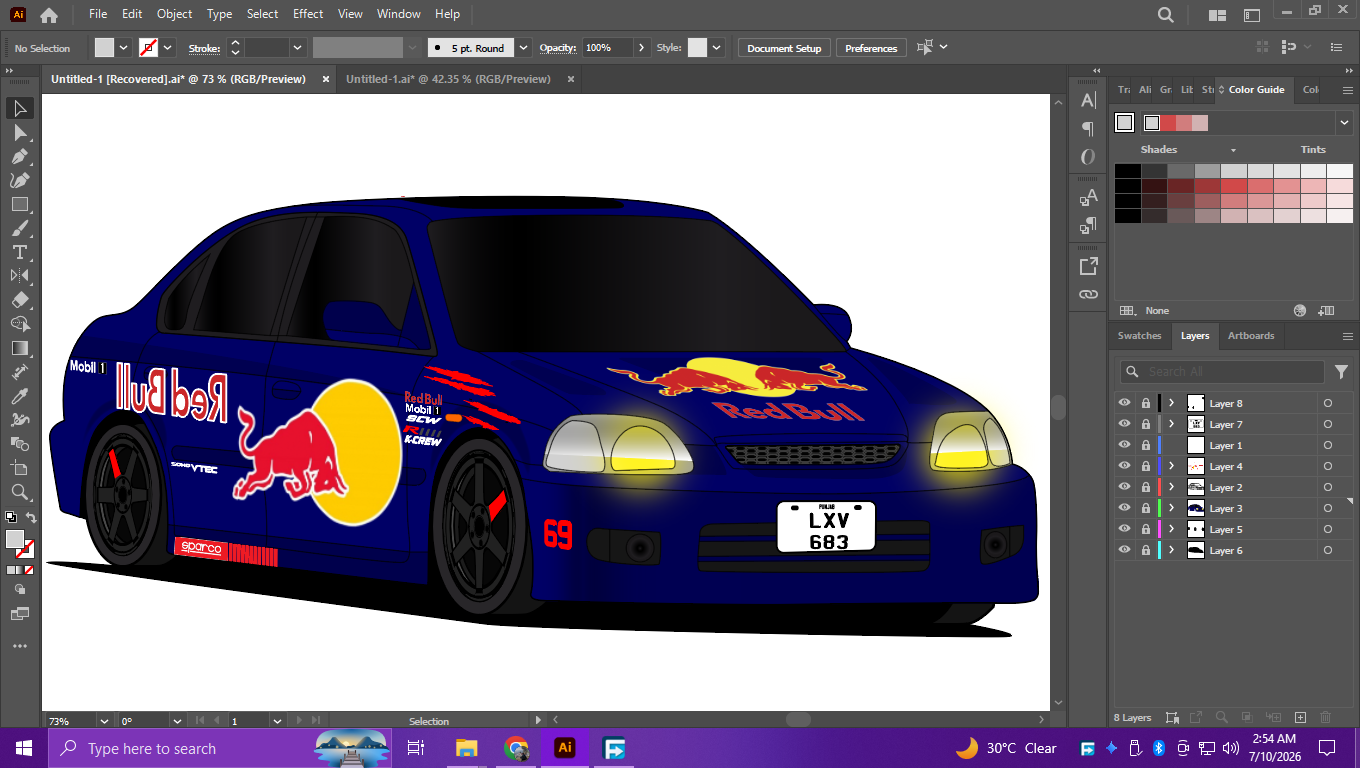Select the Direct Selection tool
The height and width of the screenshot is (768, 1360).
tap(19, 132)
